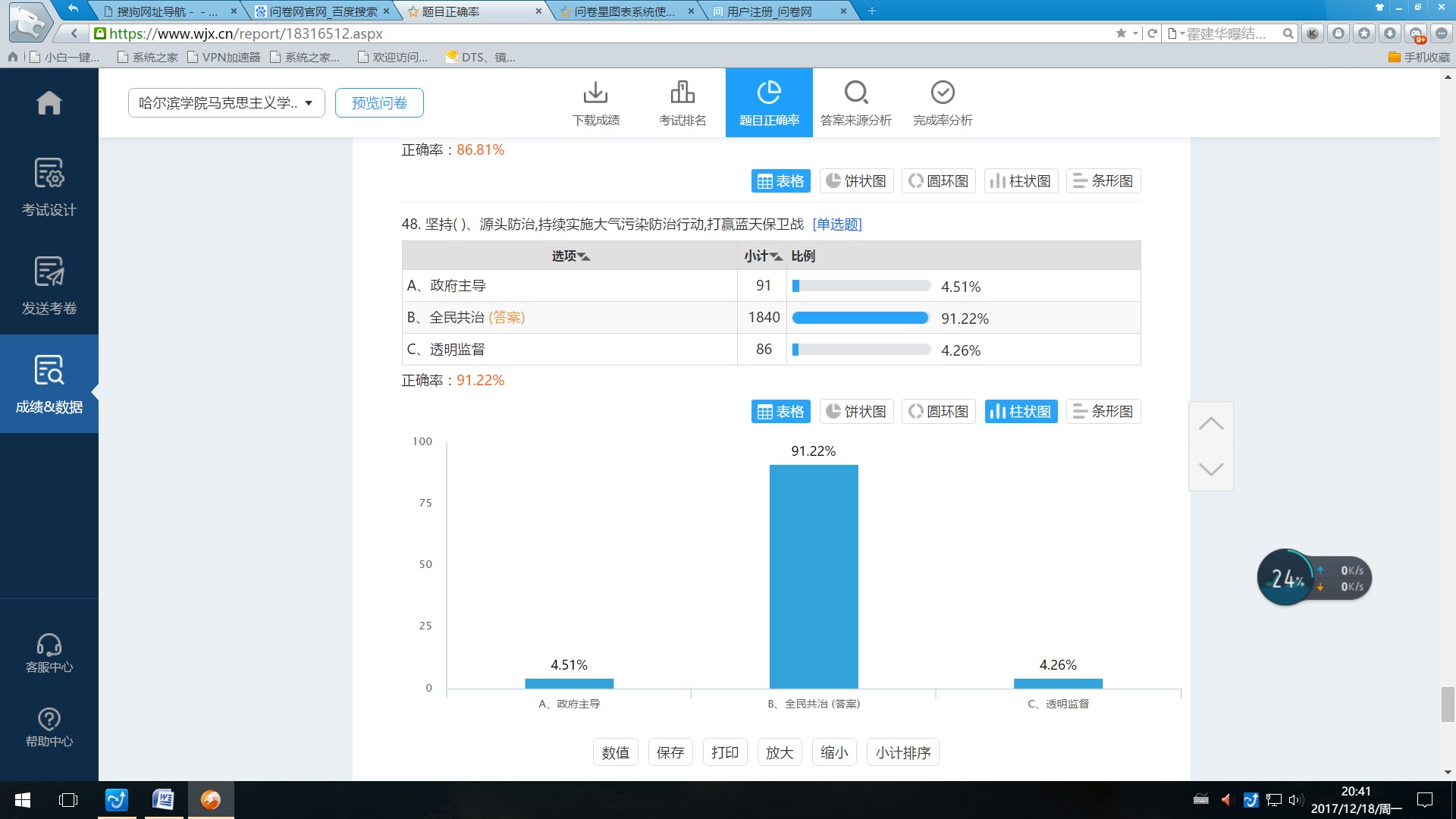Viewport: 1456px width, 819px height.
Task: Switch to 问卷网官网_百度搜索 tab
Action: 323,11
